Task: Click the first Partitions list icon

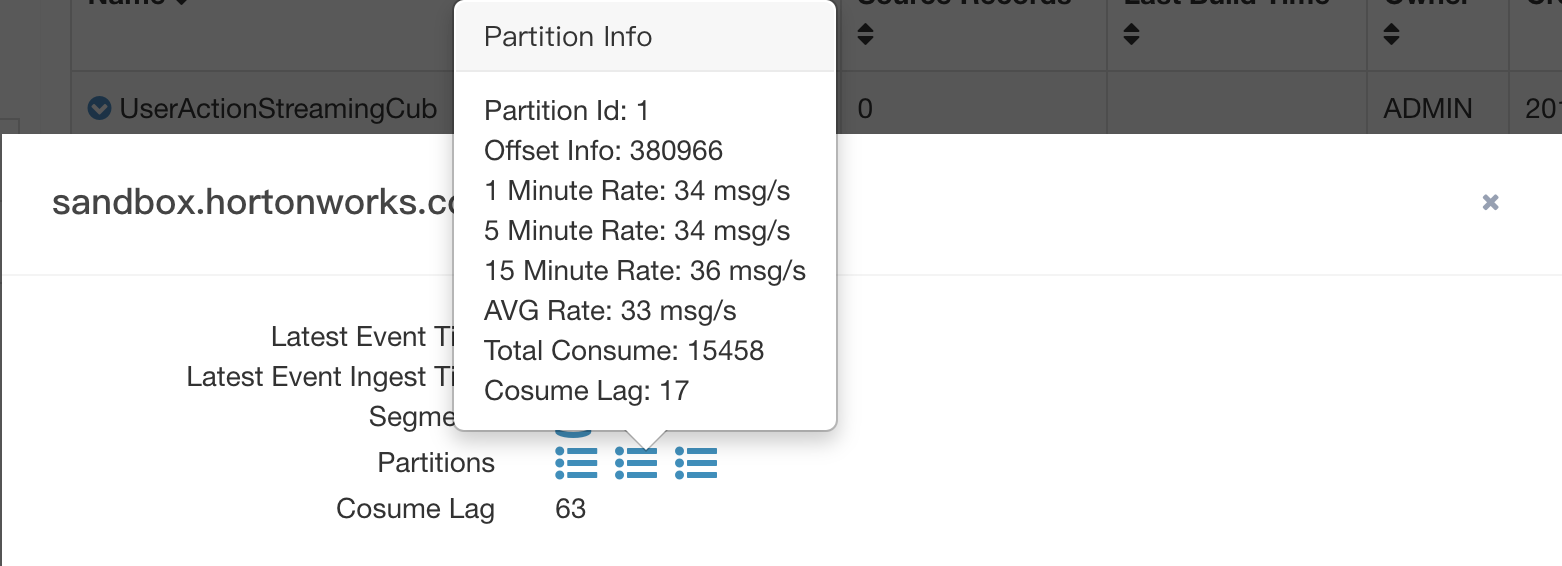Action: click(576, 463)
